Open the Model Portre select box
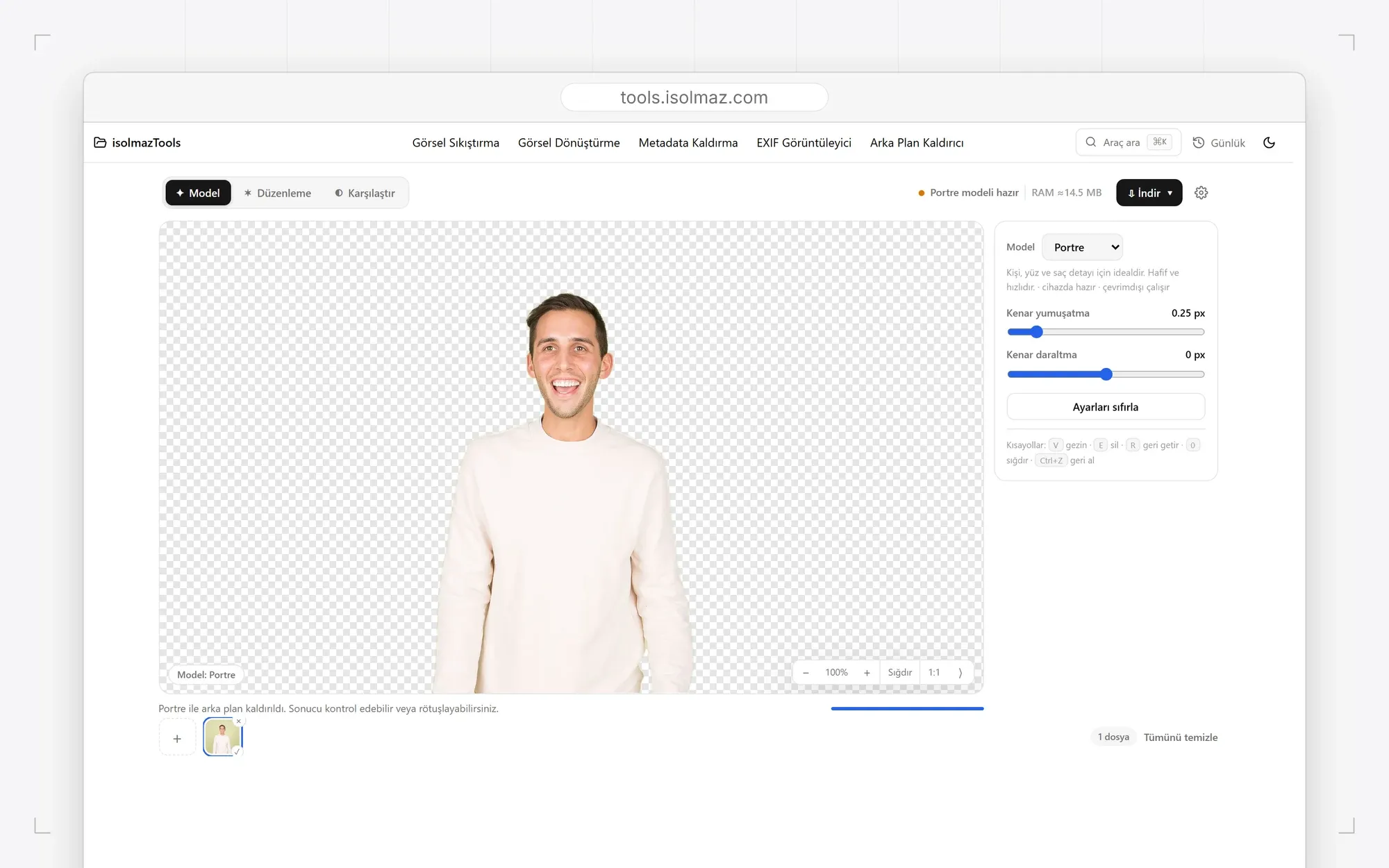Screen dimensions: 1389x868 coord(1082,247)
